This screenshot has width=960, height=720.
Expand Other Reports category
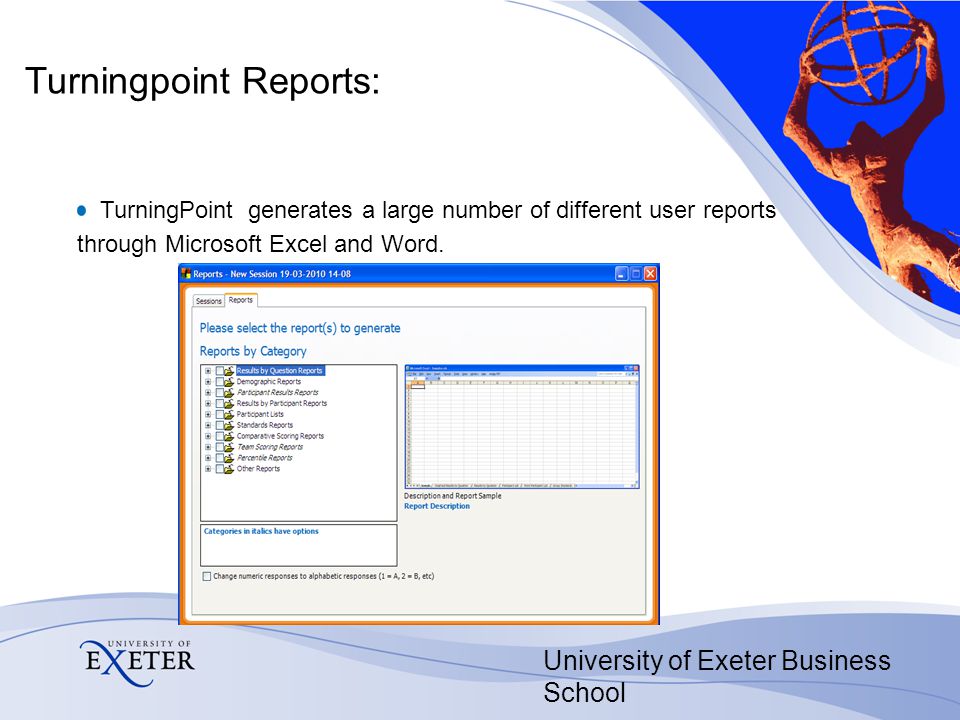pos(208,469)
